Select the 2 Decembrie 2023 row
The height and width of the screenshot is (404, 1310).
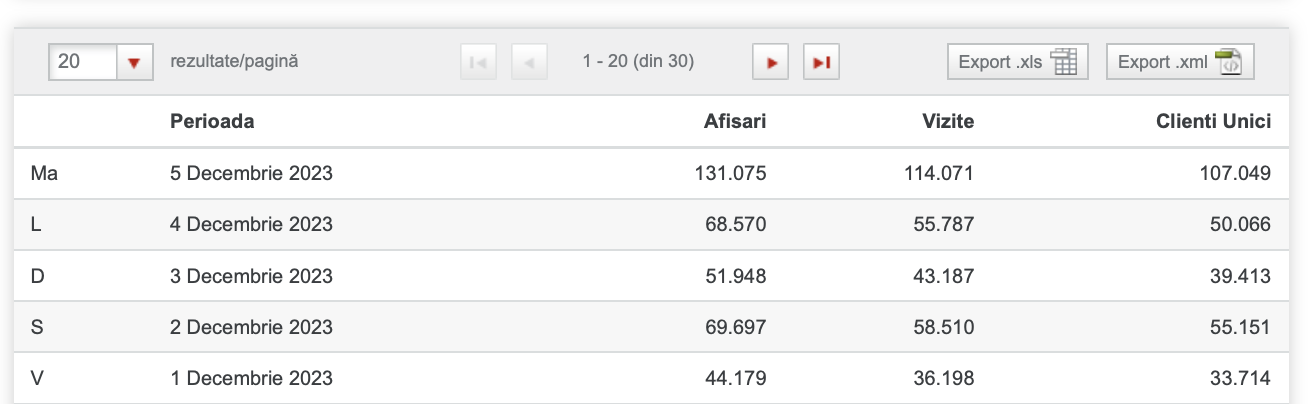(655, 326)
